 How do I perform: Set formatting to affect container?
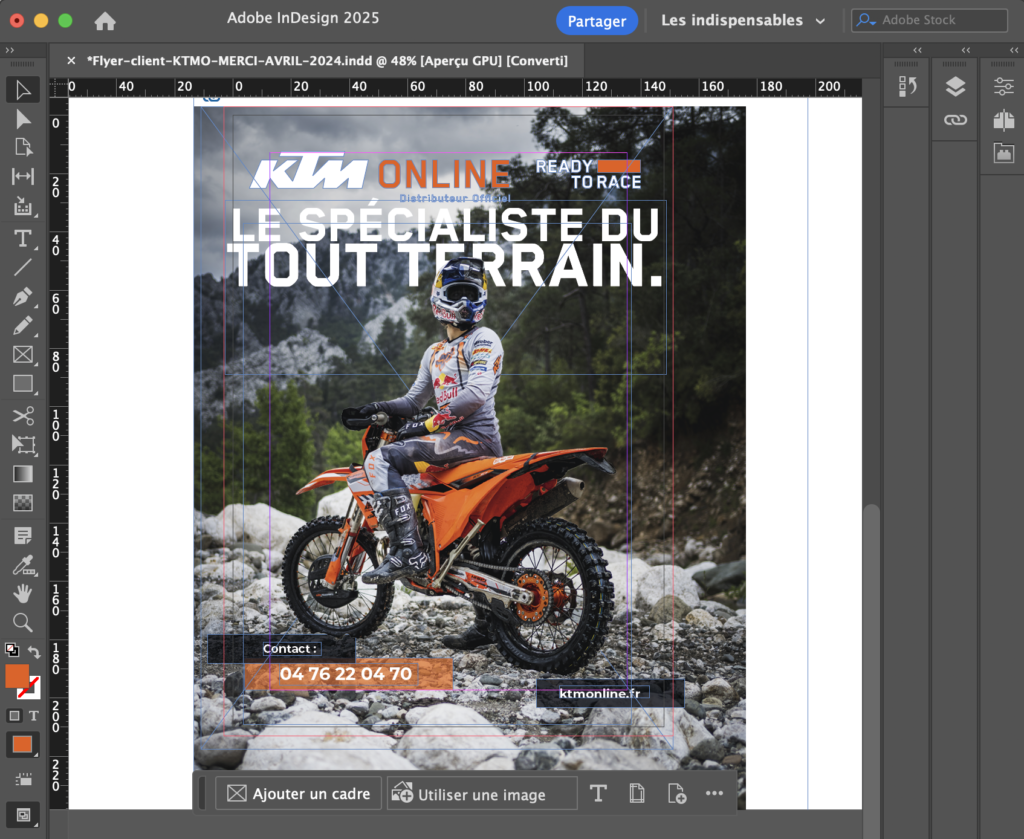[x=14, y=716]
